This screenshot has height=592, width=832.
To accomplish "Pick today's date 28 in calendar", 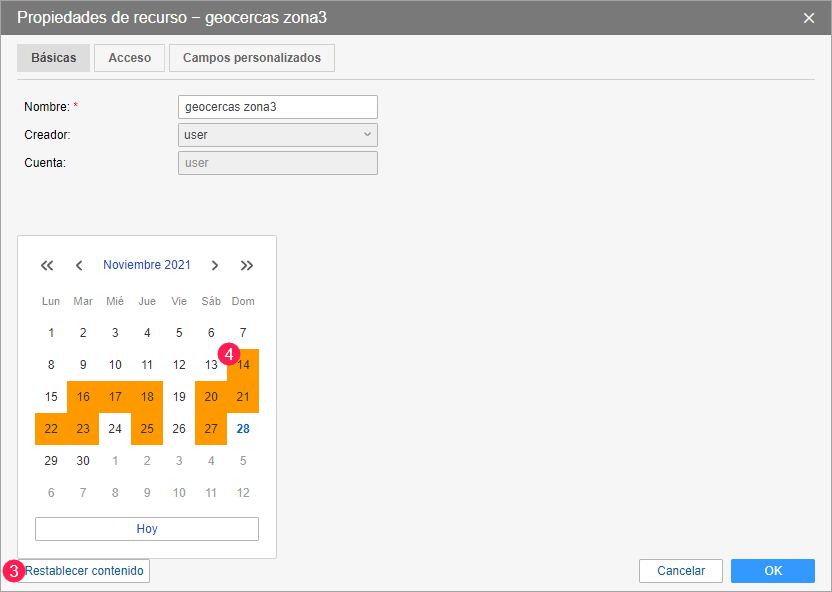I will point(243,429).
